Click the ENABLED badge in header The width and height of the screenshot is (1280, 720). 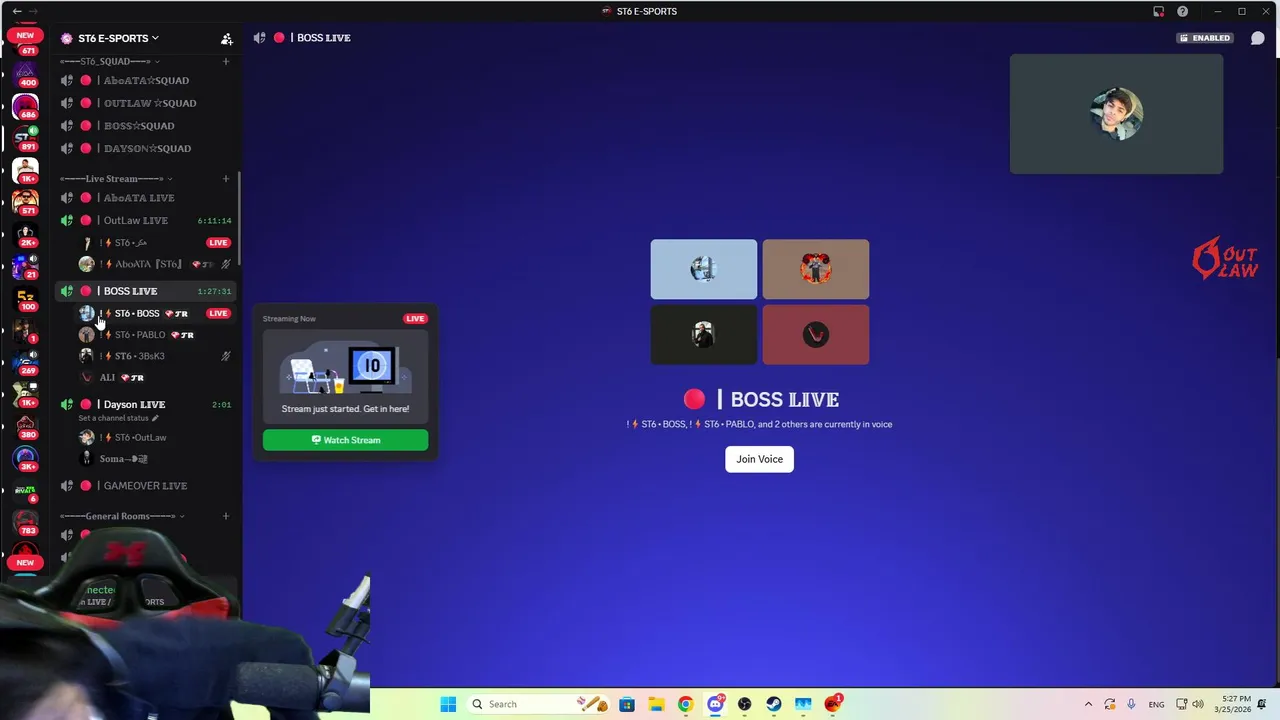(1205, 38)
